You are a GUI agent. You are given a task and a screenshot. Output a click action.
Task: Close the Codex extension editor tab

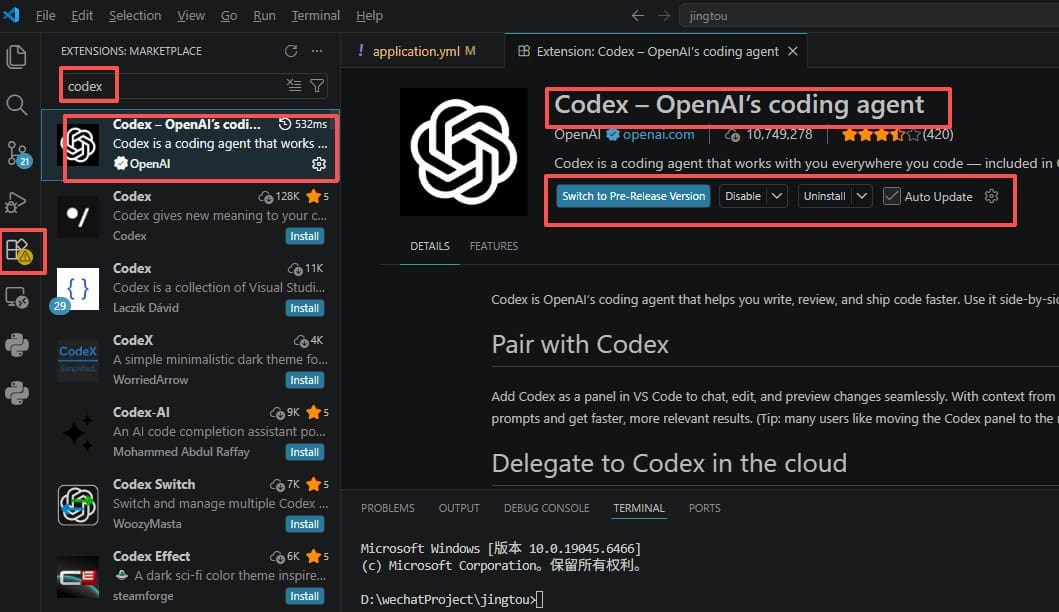(793, 51)
